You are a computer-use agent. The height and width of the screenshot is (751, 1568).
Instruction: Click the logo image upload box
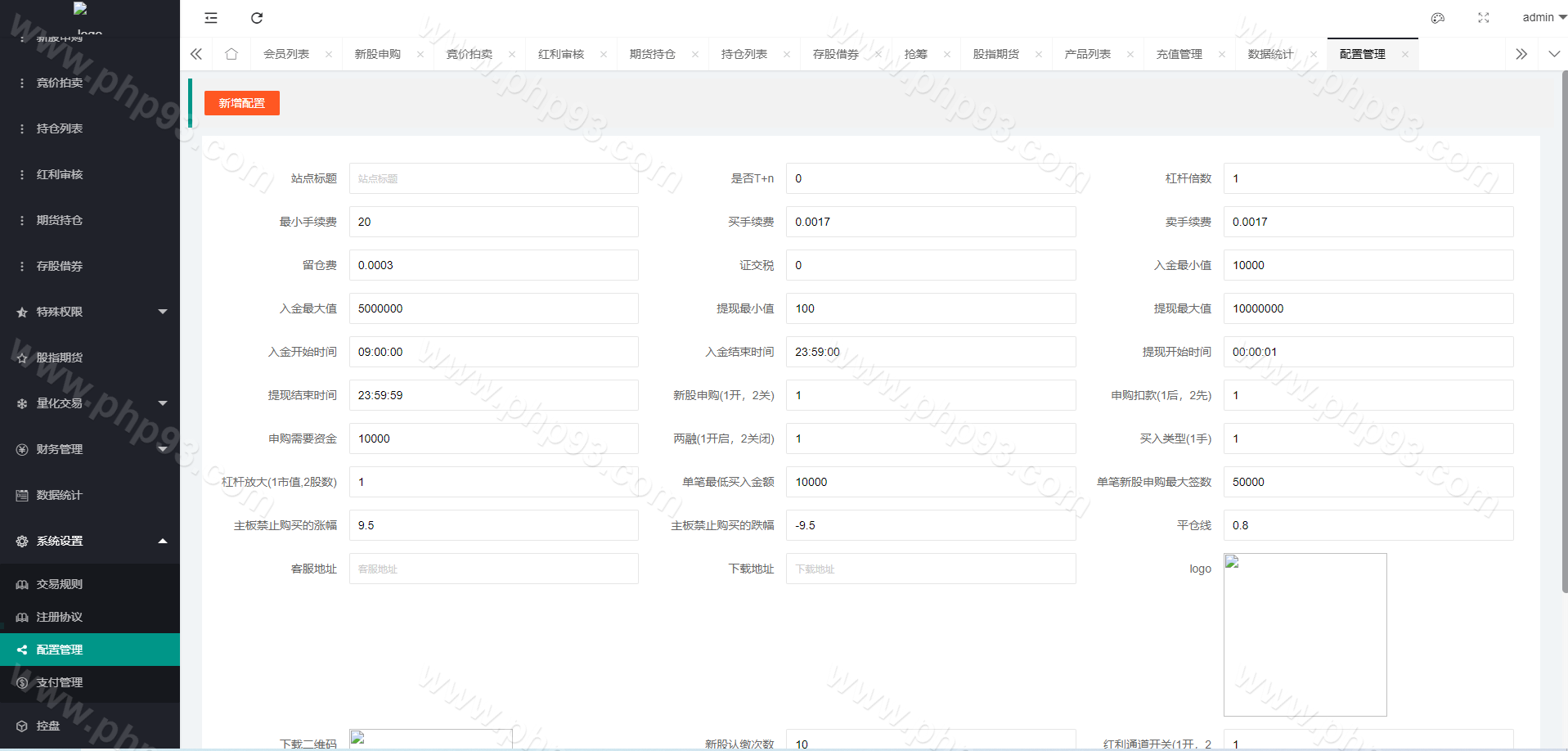1305,635
